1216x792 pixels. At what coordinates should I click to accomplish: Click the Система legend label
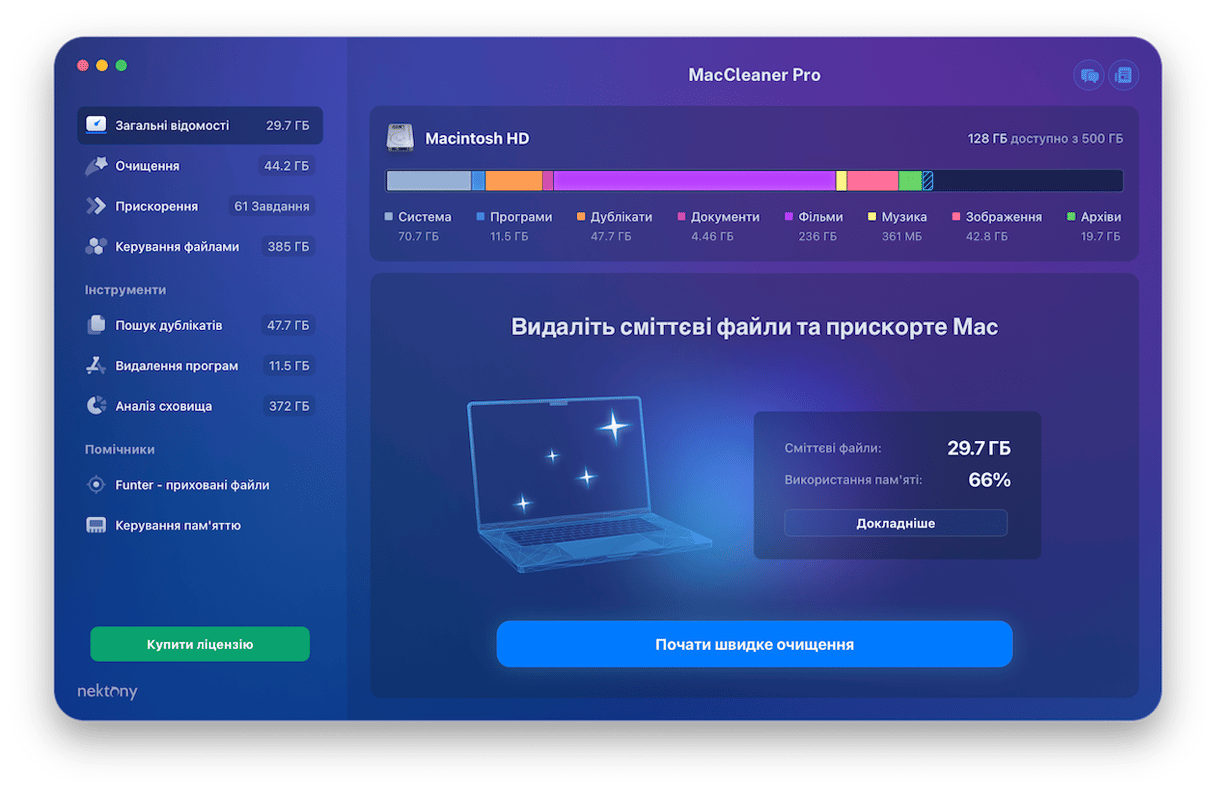pos(425,217)
